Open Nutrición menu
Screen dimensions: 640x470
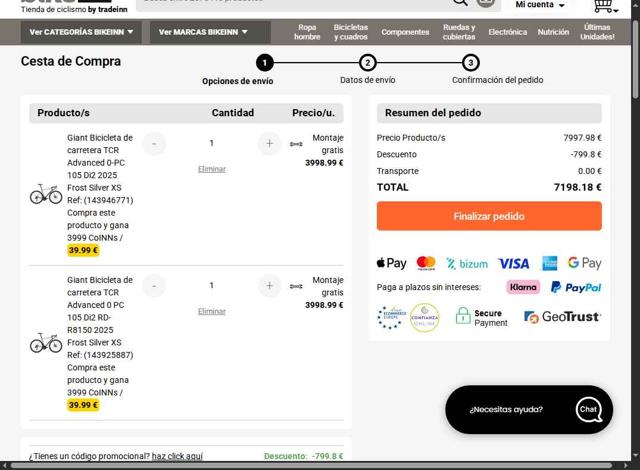pos(553,32)
